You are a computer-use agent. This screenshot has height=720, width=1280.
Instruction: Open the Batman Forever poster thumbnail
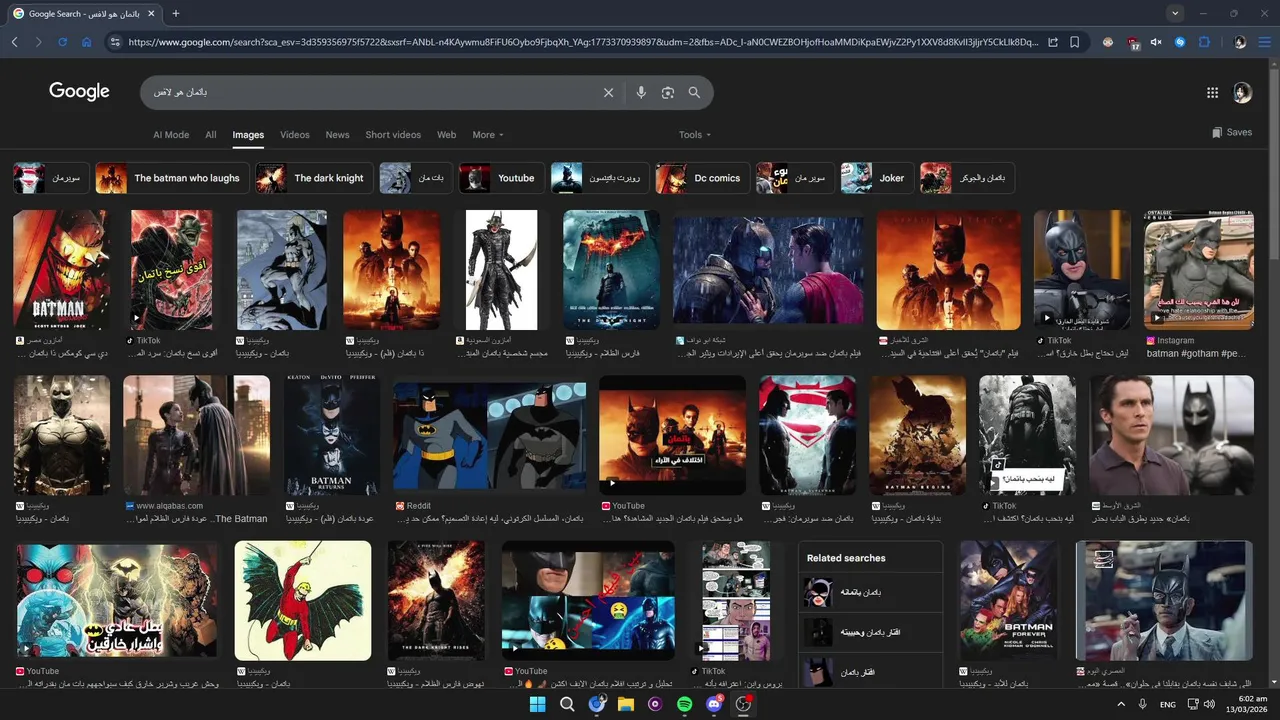(x=1008, y=600)
